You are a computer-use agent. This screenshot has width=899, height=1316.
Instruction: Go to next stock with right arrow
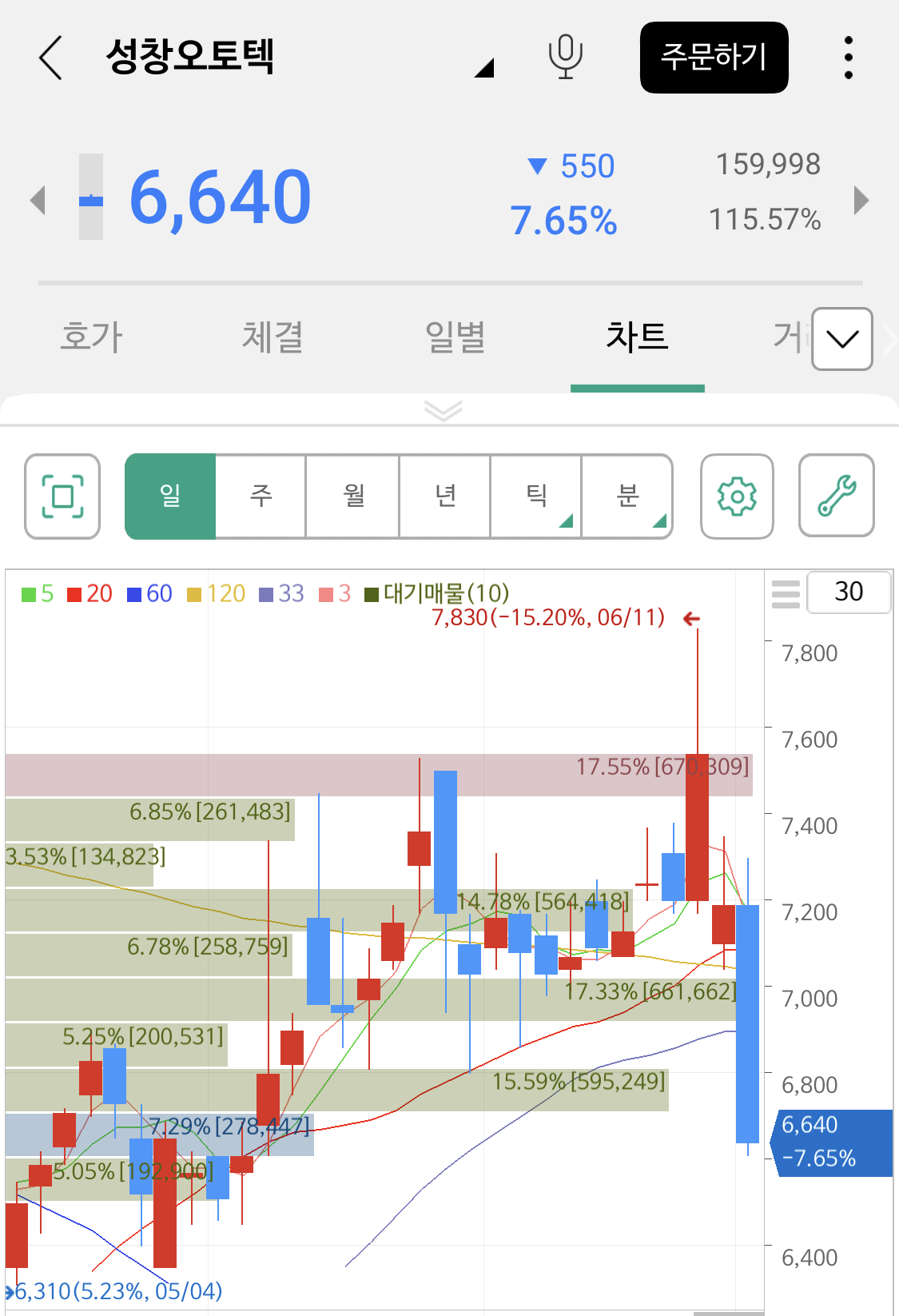pyautogui.click(x=861, y=200)
